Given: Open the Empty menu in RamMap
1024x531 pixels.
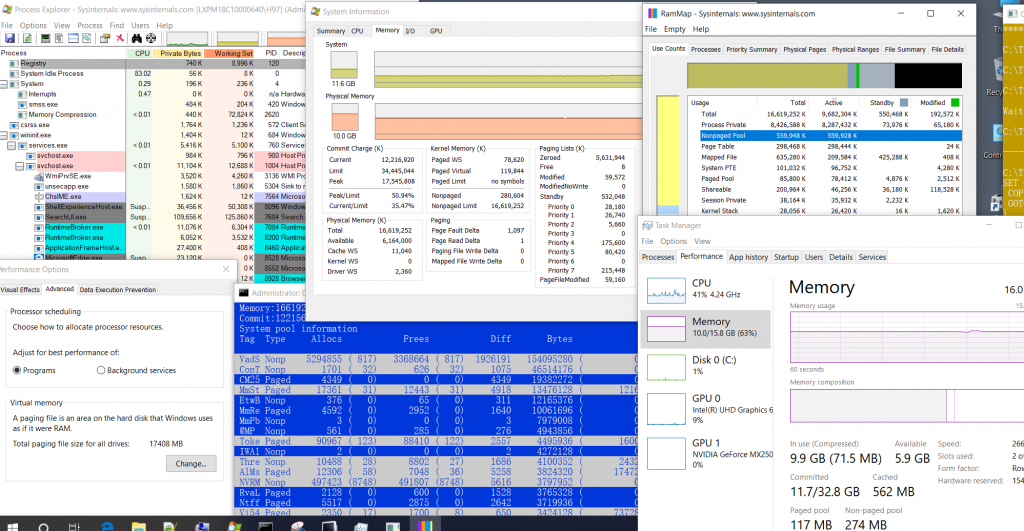Looking at the screenshot, I should [x=675, y=29].
